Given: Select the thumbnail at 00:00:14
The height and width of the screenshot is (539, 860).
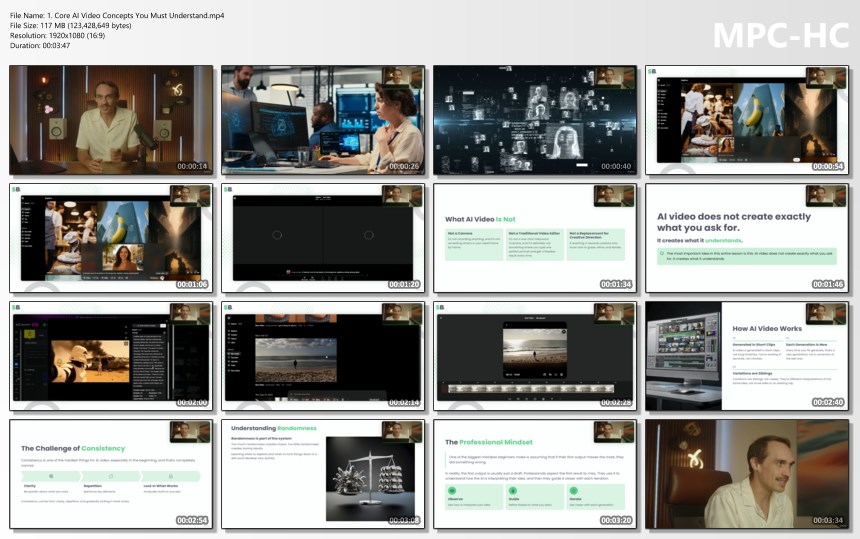Looking at the screenshot, I should pyautogui.click(x=111, y=120).
